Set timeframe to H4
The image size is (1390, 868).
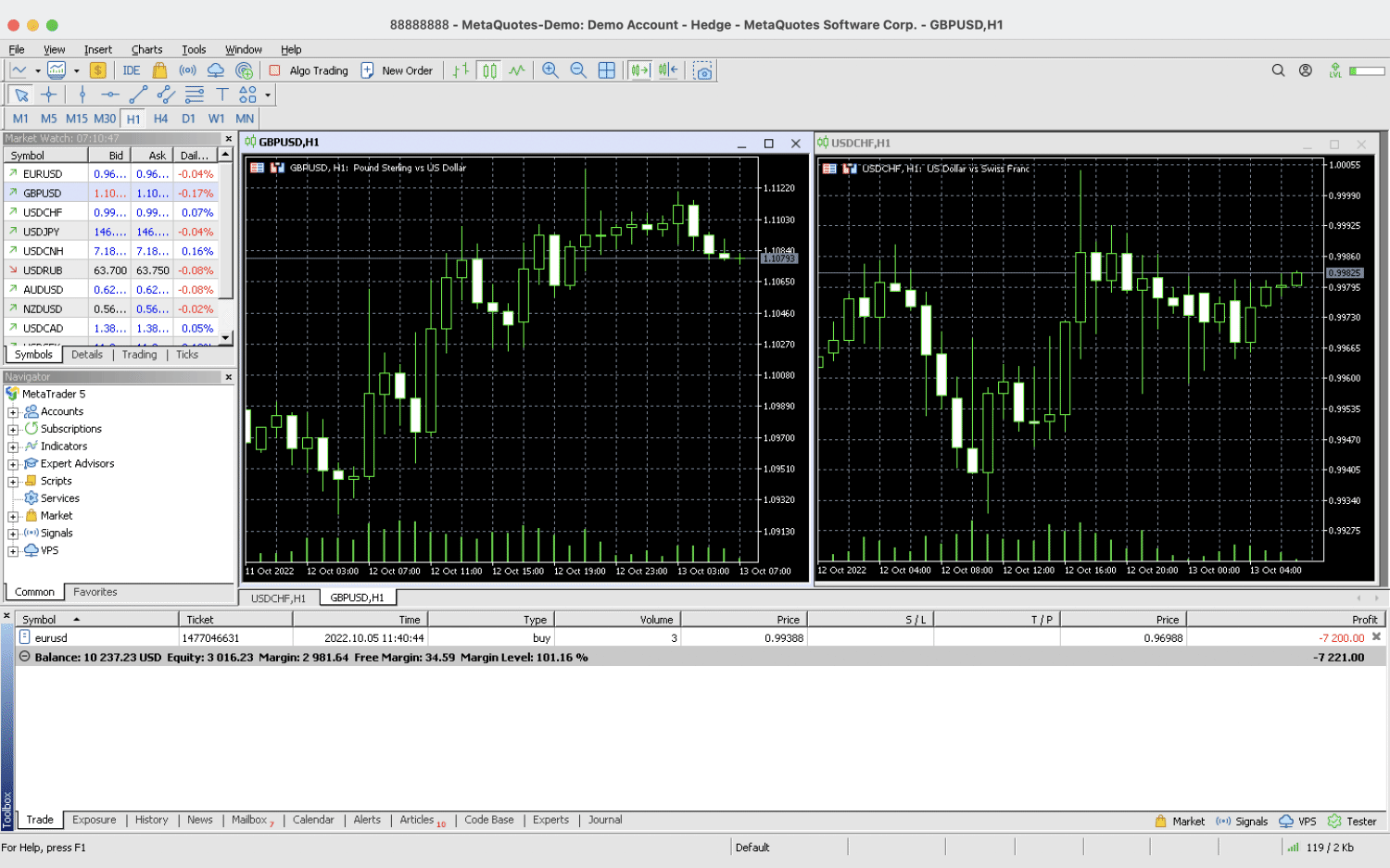[x=161, y=119]
